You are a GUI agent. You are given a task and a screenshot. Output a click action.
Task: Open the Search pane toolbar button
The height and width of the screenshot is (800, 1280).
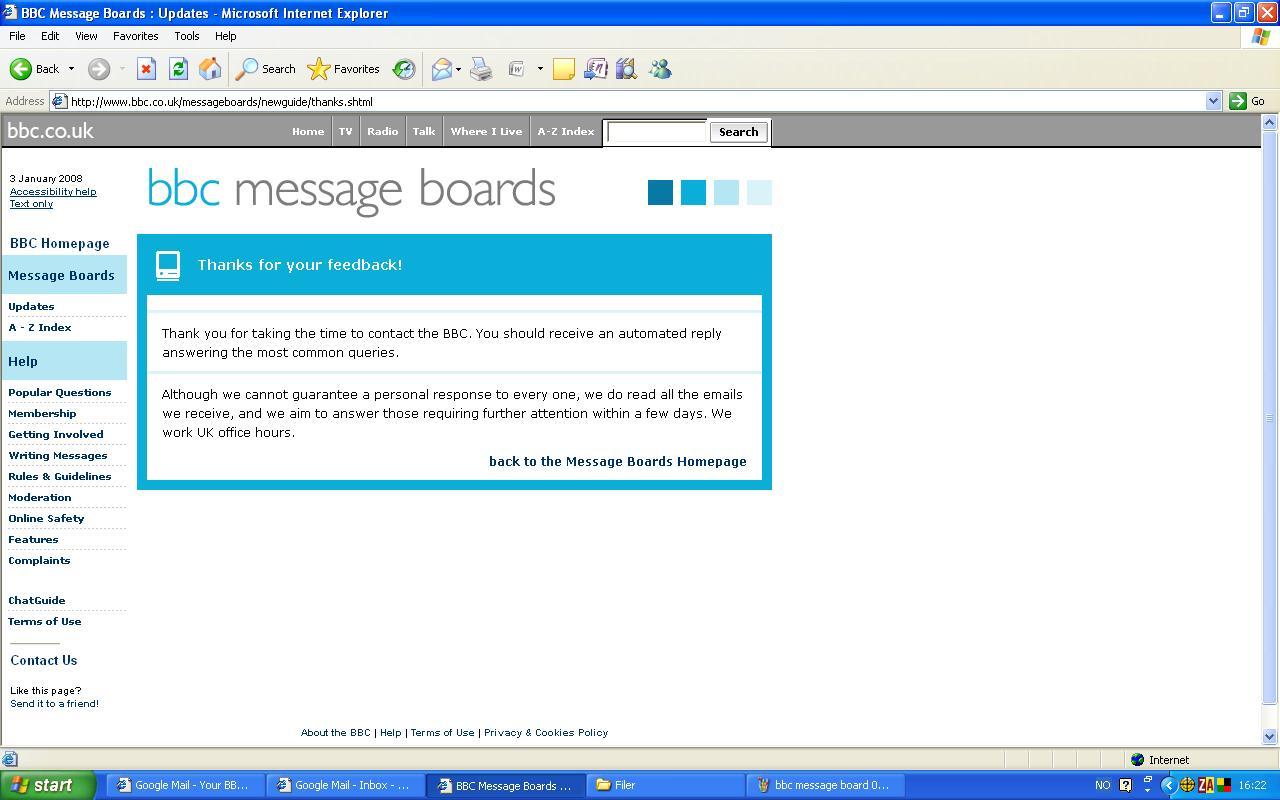coord(265,69)
